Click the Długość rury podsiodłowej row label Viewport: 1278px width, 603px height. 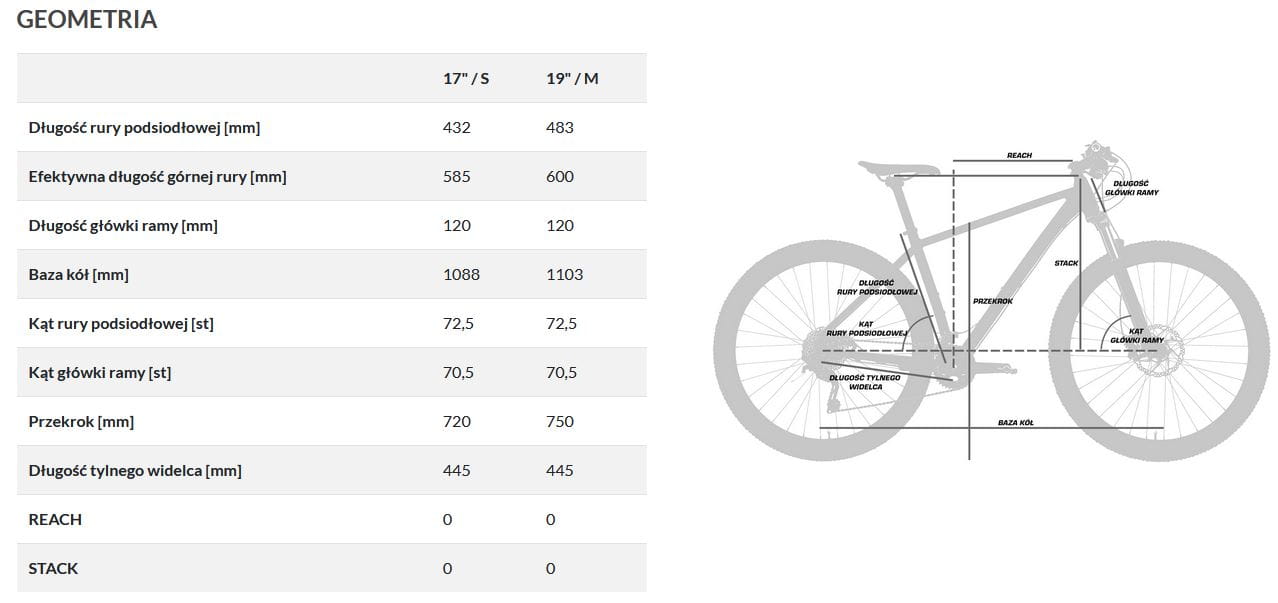(144, 127)
